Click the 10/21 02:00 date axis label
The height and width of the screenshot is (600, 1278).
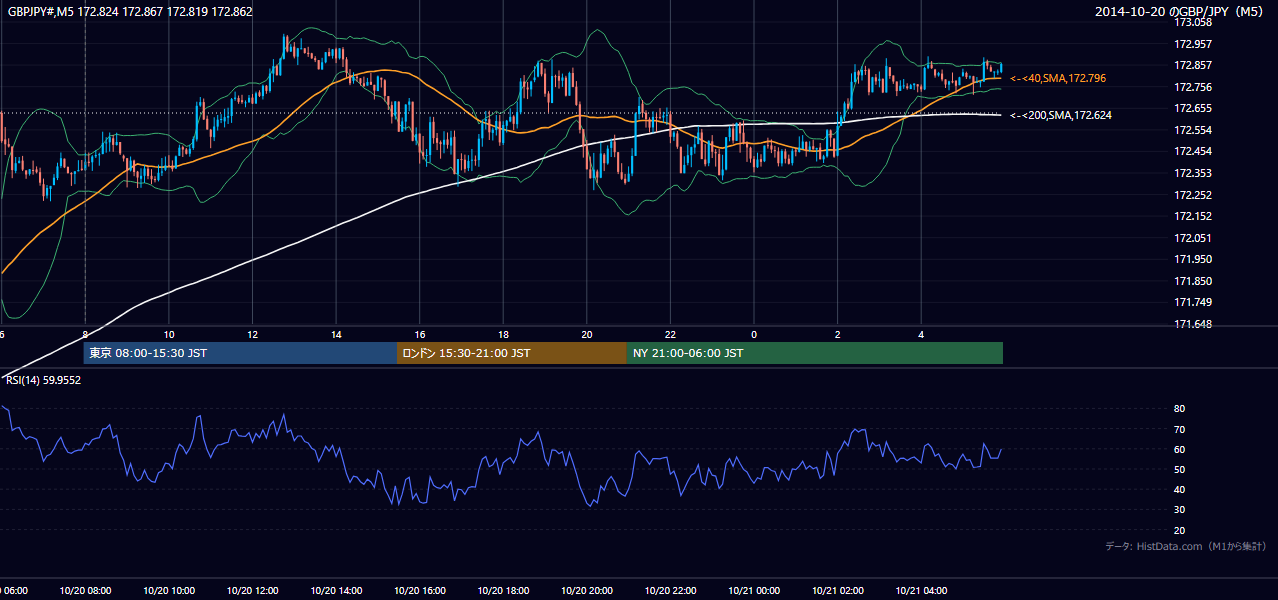click(x=838, y=591)
